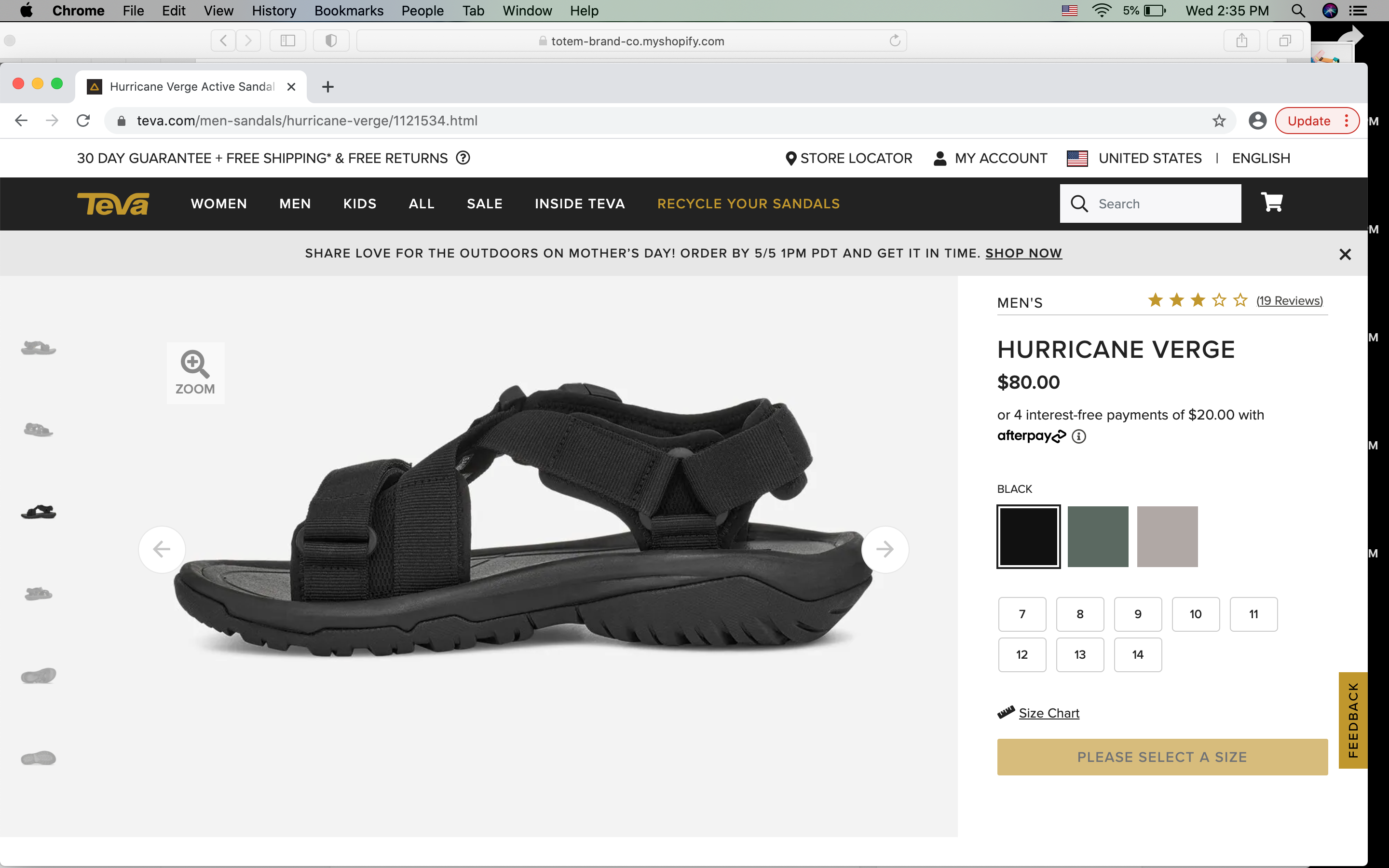1389x868 pixels.
Task: Click the Safari share icon behind Chrome
Action: click(1241, 41)
